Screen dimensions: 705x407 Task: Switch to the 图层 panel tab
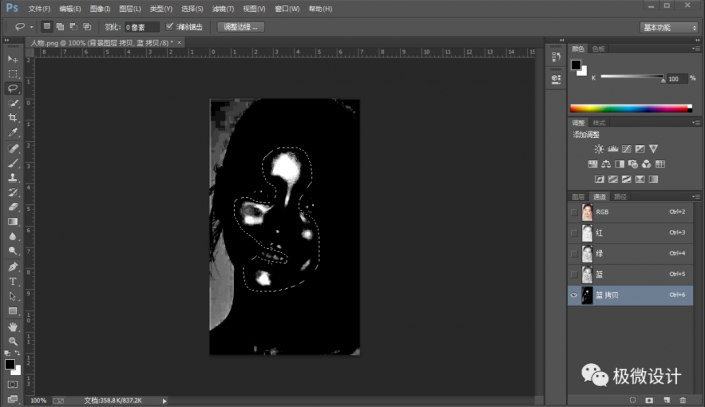tap(578, 196)
